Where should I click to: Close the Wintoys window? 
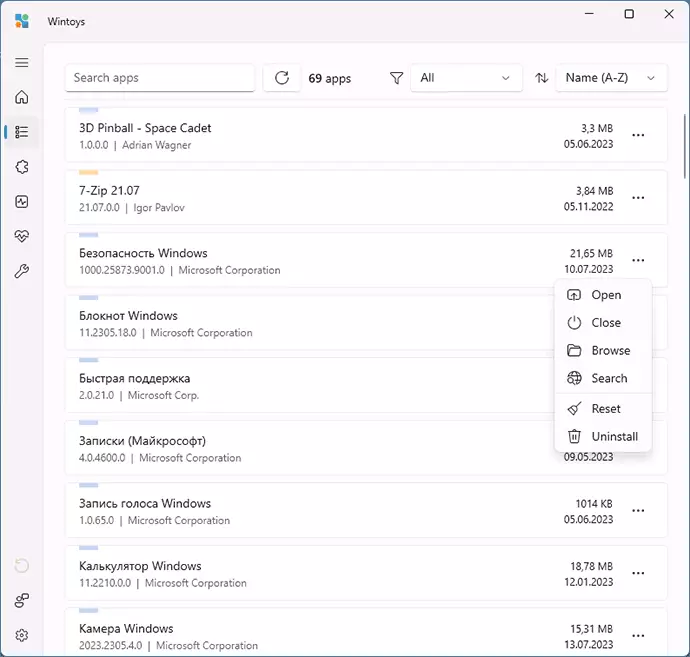coord(669,14)
